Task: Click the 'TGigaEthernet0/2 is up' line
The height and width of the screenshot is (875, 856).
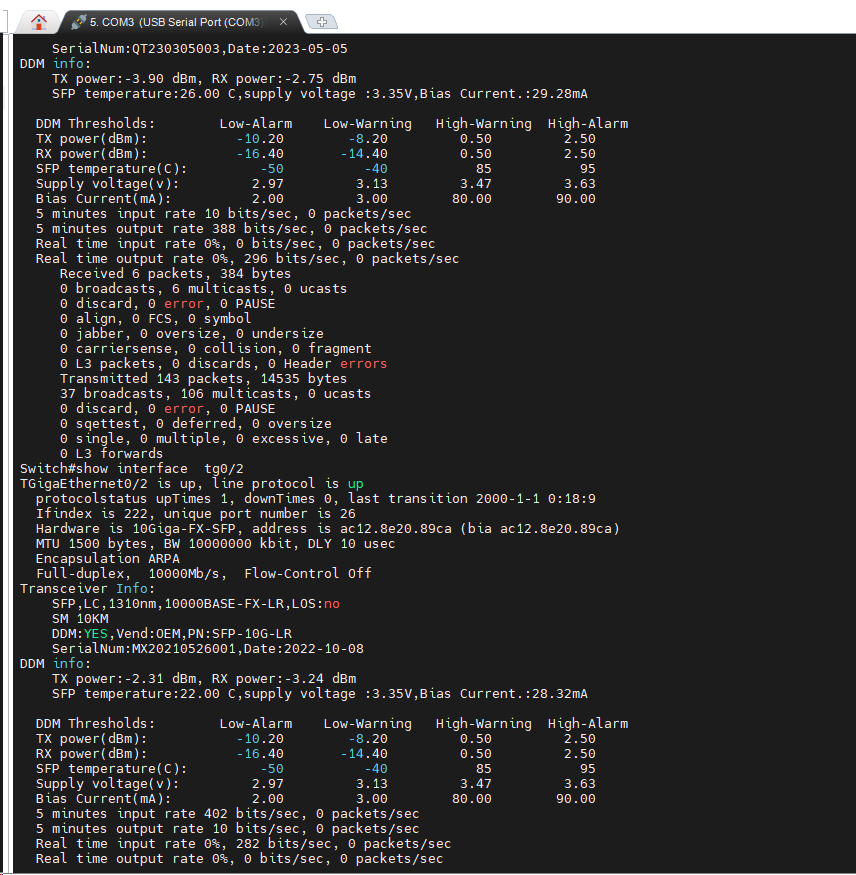Action: (191, 484)
